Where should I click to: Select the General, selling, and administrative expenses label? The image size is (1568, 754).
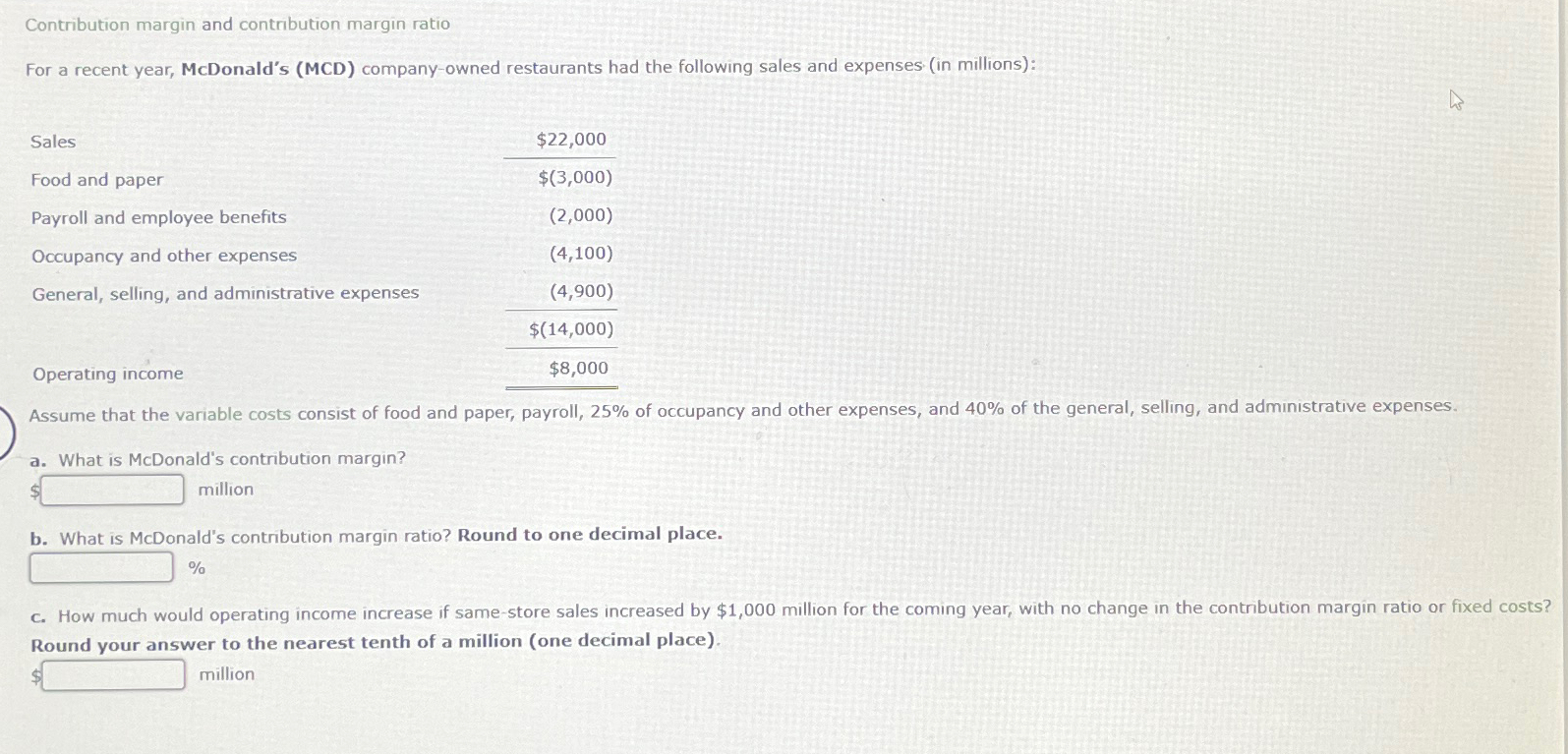click(224, 292)
